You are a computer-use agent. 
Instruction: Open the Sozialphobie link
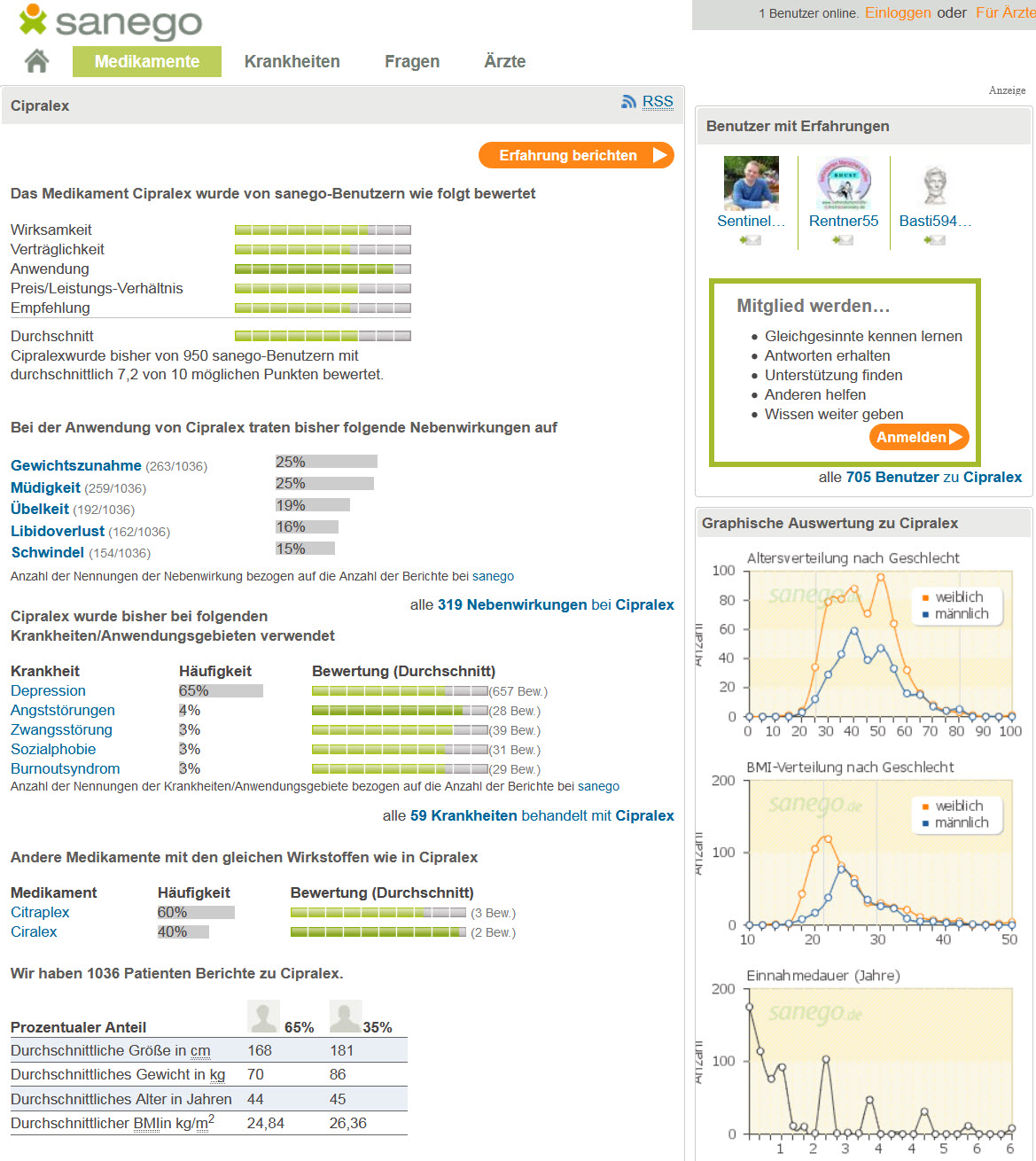coord(53,749)
